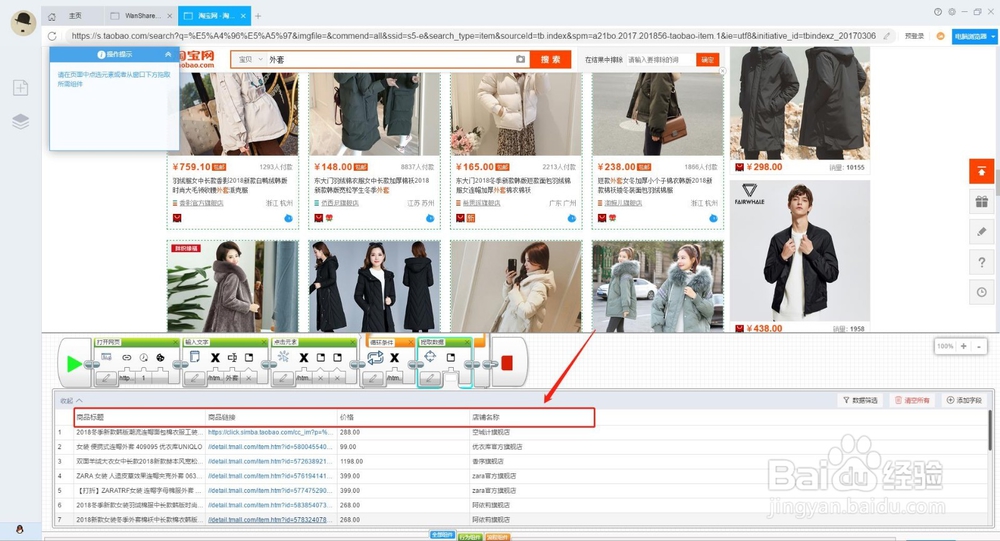Close the 挖取数据 workflow block
The image size is (1000, 541).
[x=466, y=343]
